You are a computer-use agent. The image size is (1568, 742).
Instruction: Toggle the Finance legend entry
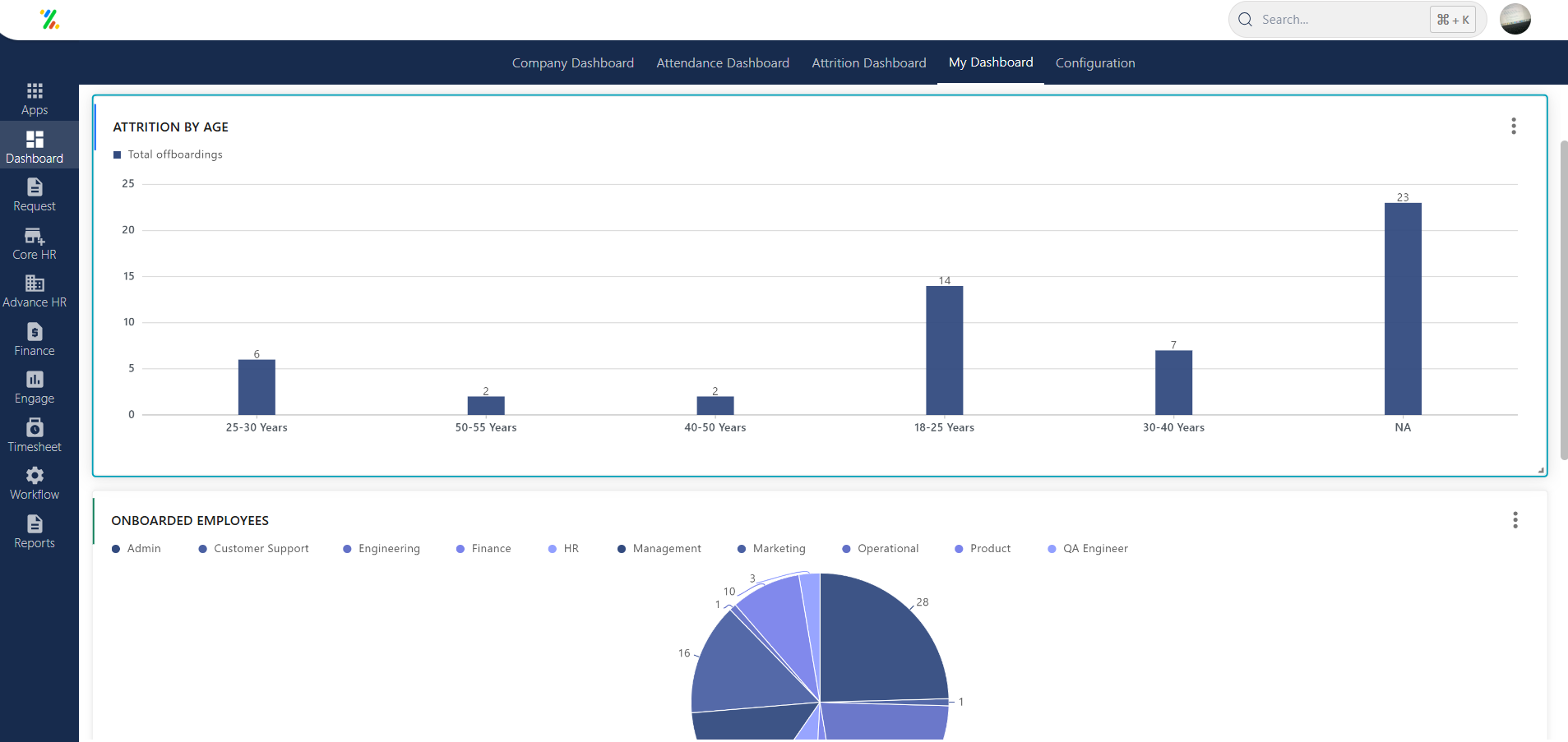[x=483, y=549]
